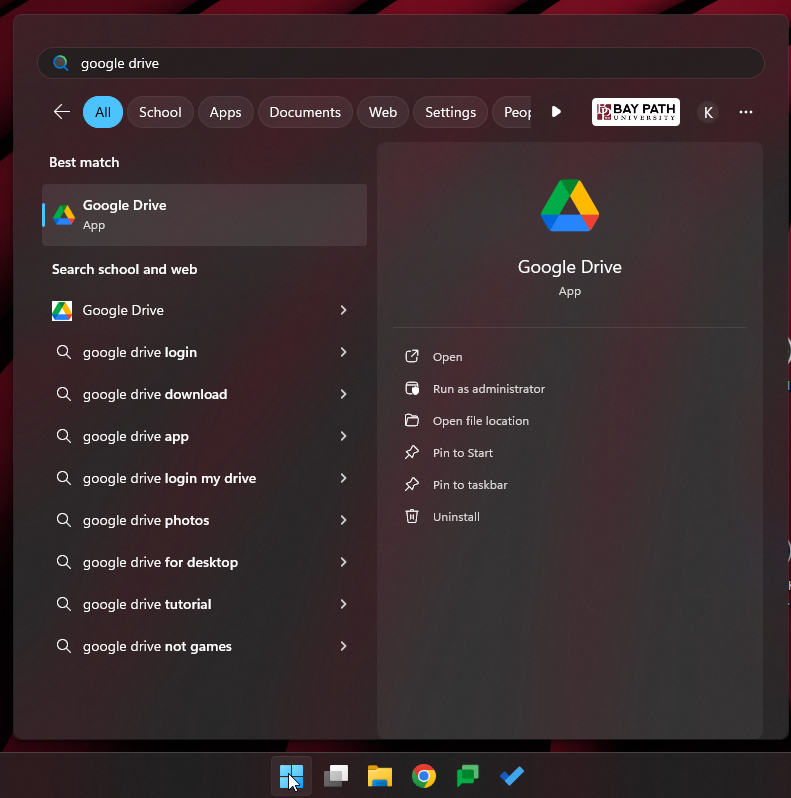Click the back arrow in search panel
The image size is (791, 798).
pyautogui.click(x=62, y=112)
